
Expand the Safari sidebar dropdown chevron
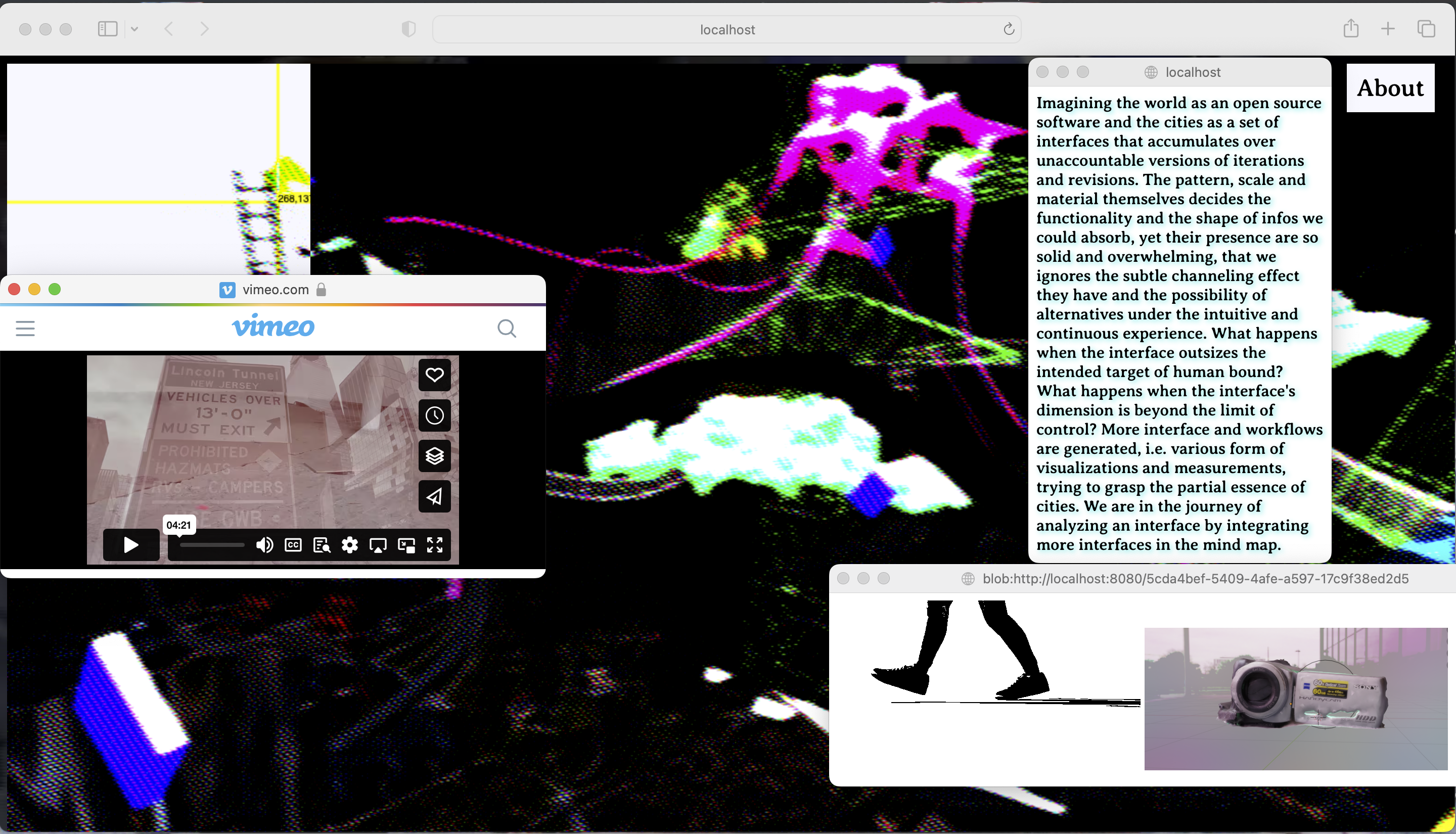tap(134, 29)
